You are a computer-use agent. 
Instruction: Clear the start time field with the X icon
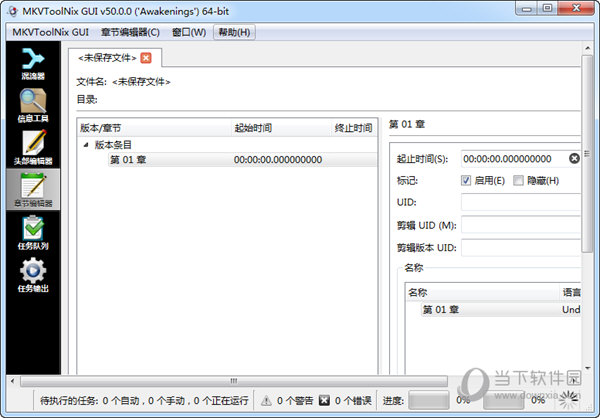[x=574, y=158]
